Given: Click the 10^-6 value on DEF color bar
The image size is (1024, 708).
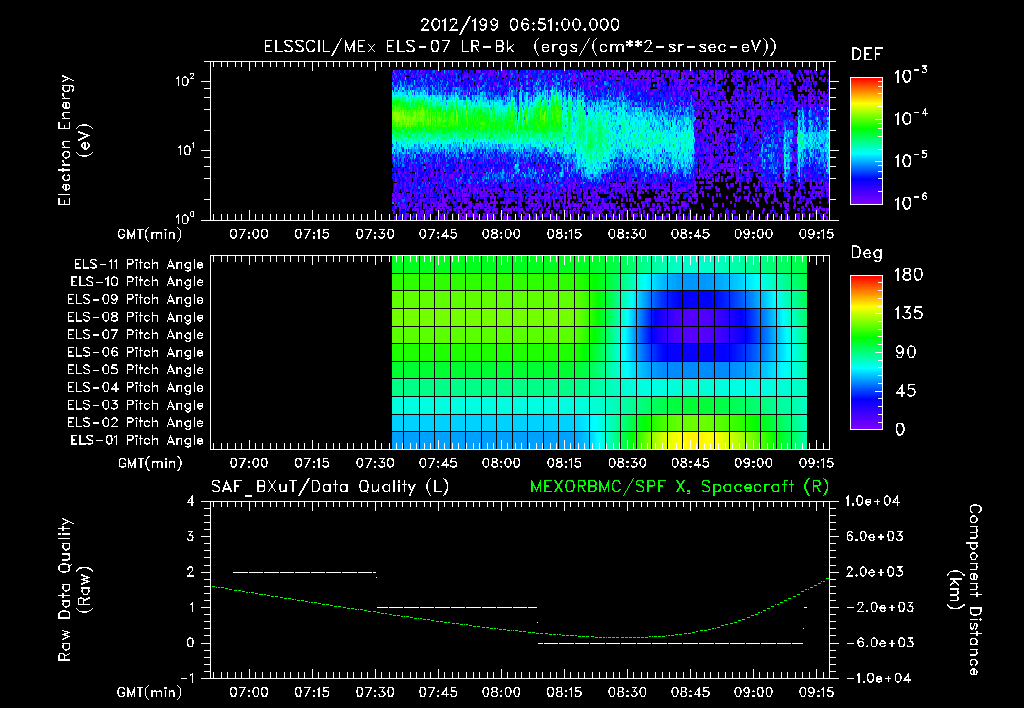Looking at the screenshot, I should (x=910, y=202).
